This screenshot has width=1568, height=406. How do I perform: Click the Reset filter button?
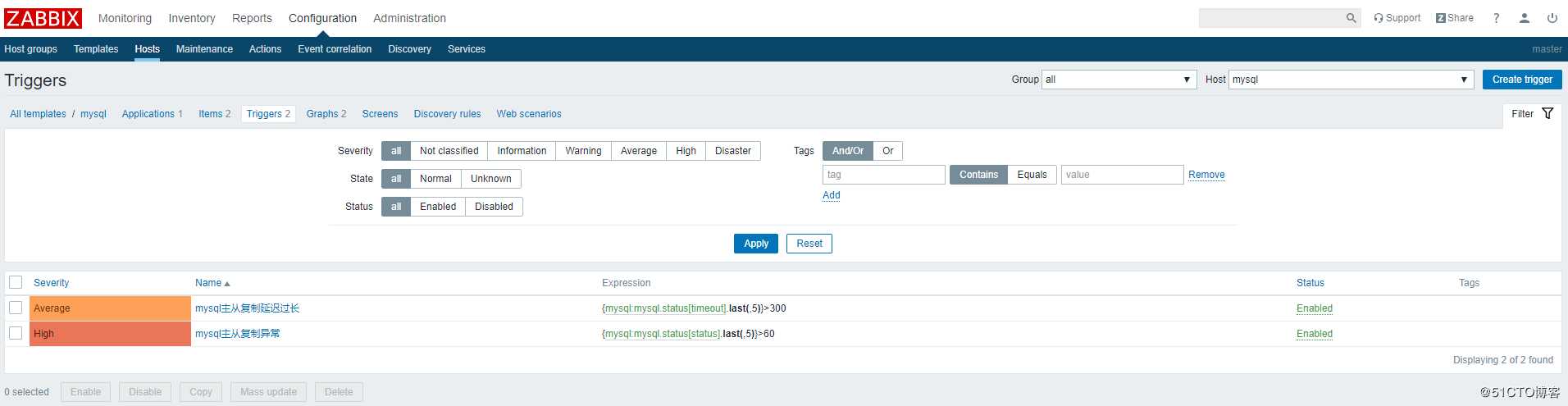coord(809,244)
